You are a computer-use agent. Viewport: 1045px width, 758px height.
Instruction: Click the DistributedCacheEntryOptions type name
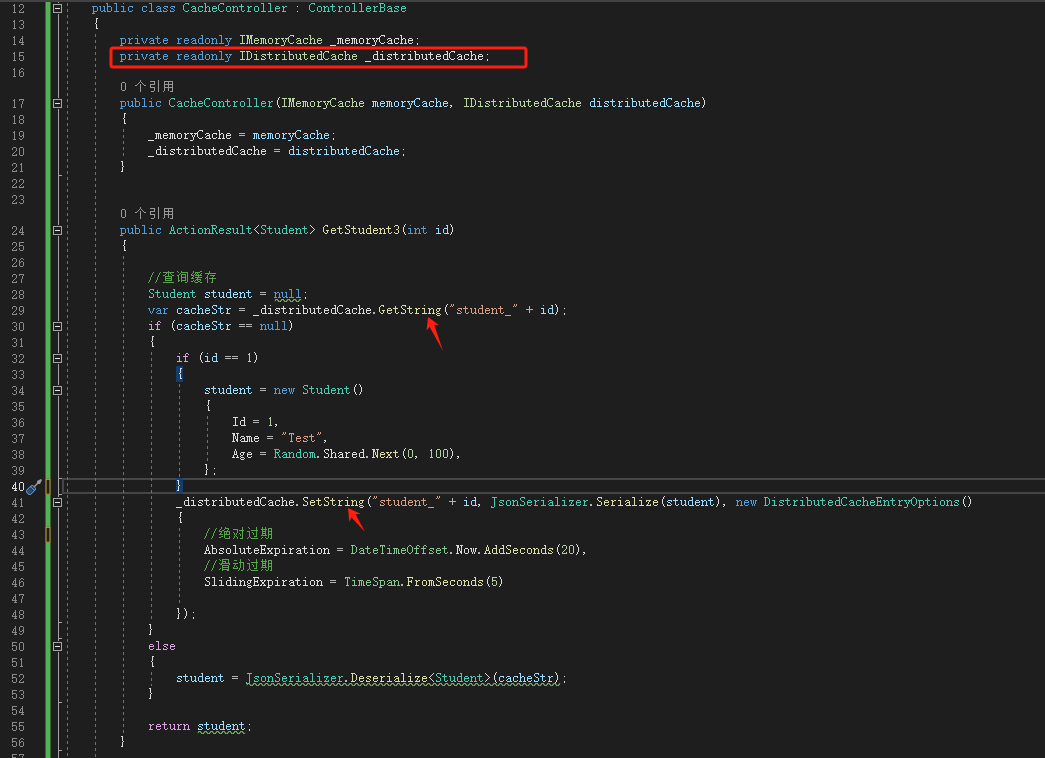tap(861, 502)
